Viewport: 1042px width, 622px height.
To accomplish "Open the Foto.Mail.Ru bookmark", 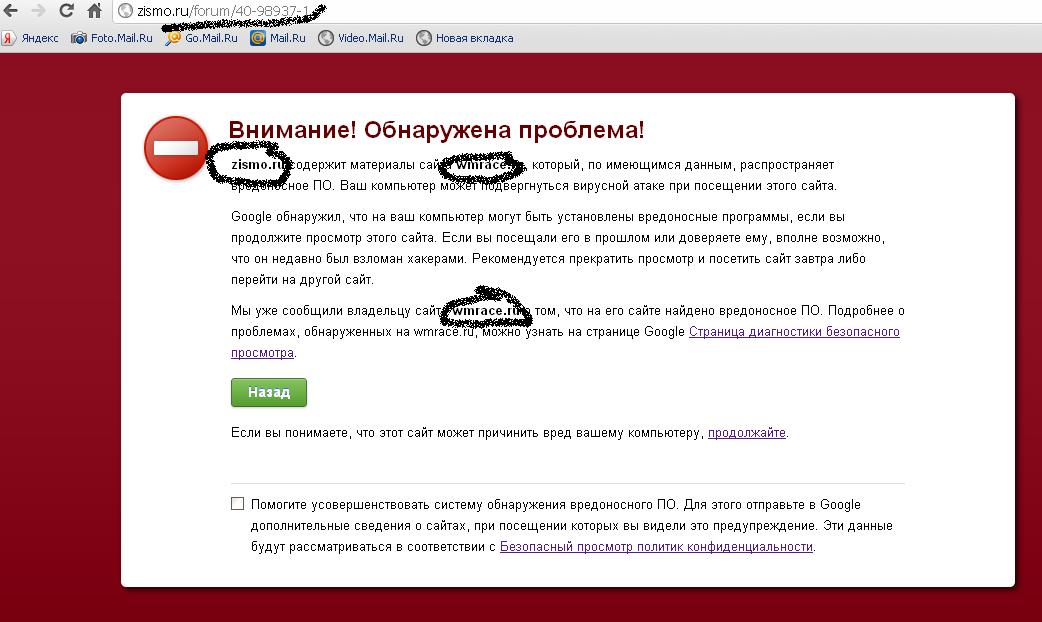I will pyautogui.click(x=112, y=38).
